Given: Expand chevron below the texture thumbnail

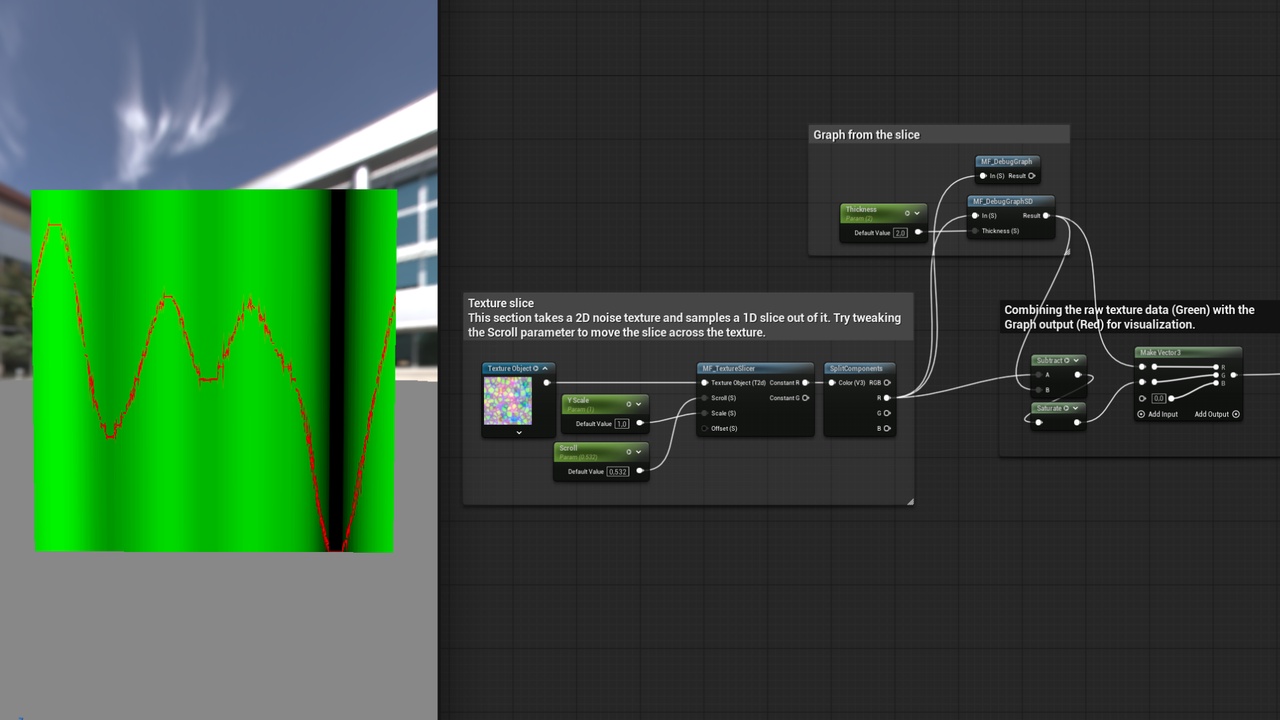Looking at the screenshot, I should tap(518, 433).
